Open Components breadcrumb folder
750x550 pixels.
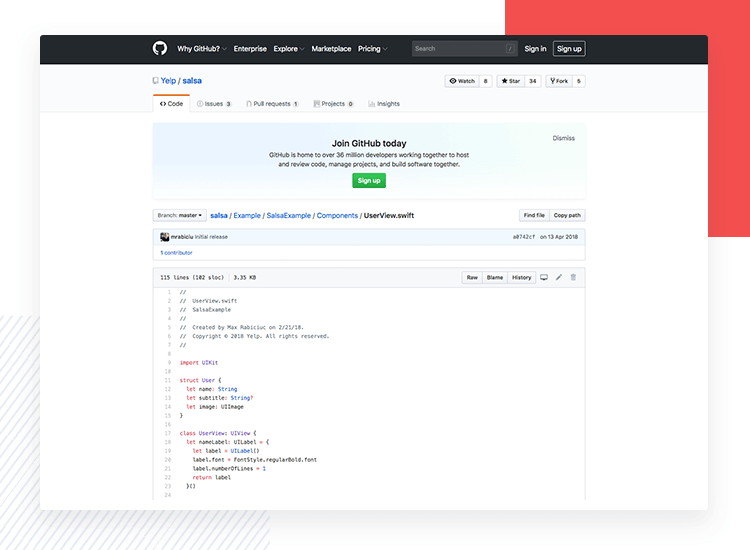tap(337, 216)
